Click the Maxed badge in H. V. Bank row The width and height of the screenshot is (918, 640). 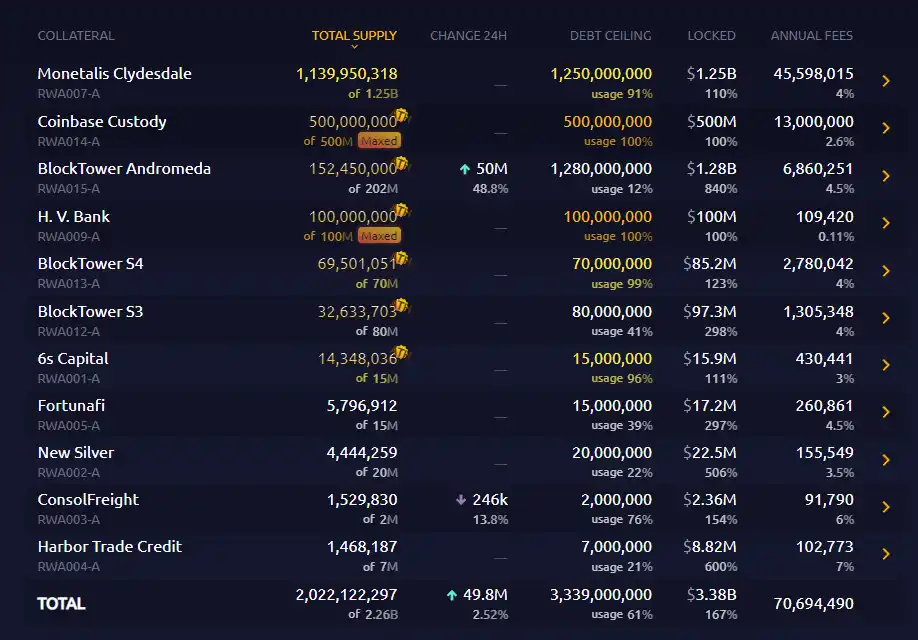(x=379, y=236)
